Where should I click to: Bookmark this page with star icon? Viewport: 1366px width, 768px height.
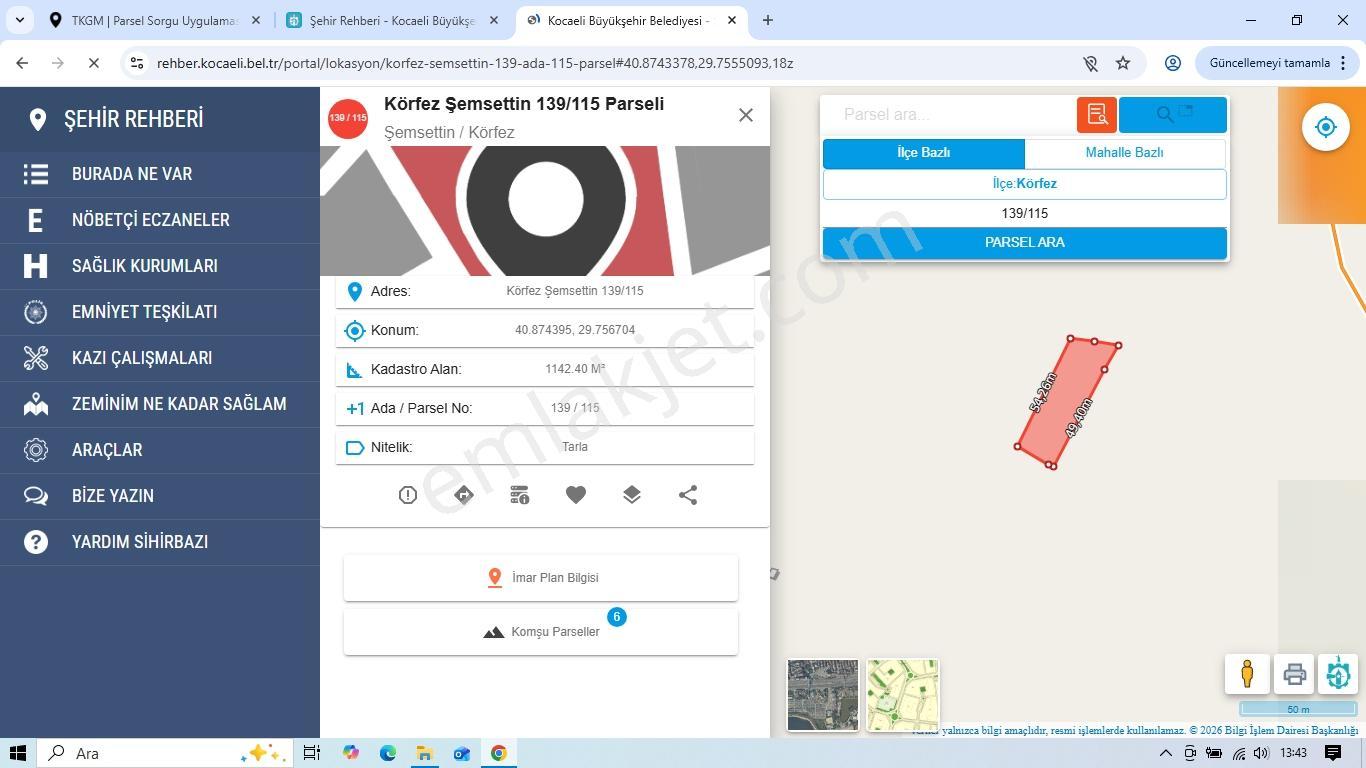tap(1123, 63)
